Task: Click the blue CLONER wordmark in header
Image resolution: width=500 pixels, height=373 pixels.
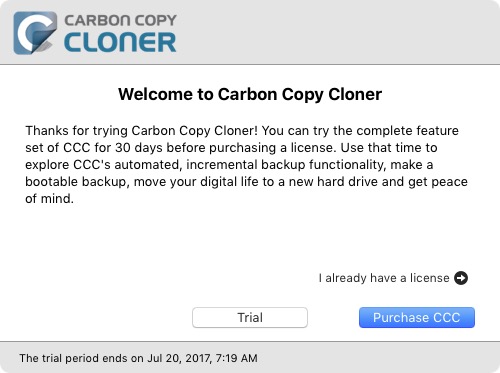Action: click(120, 42)
